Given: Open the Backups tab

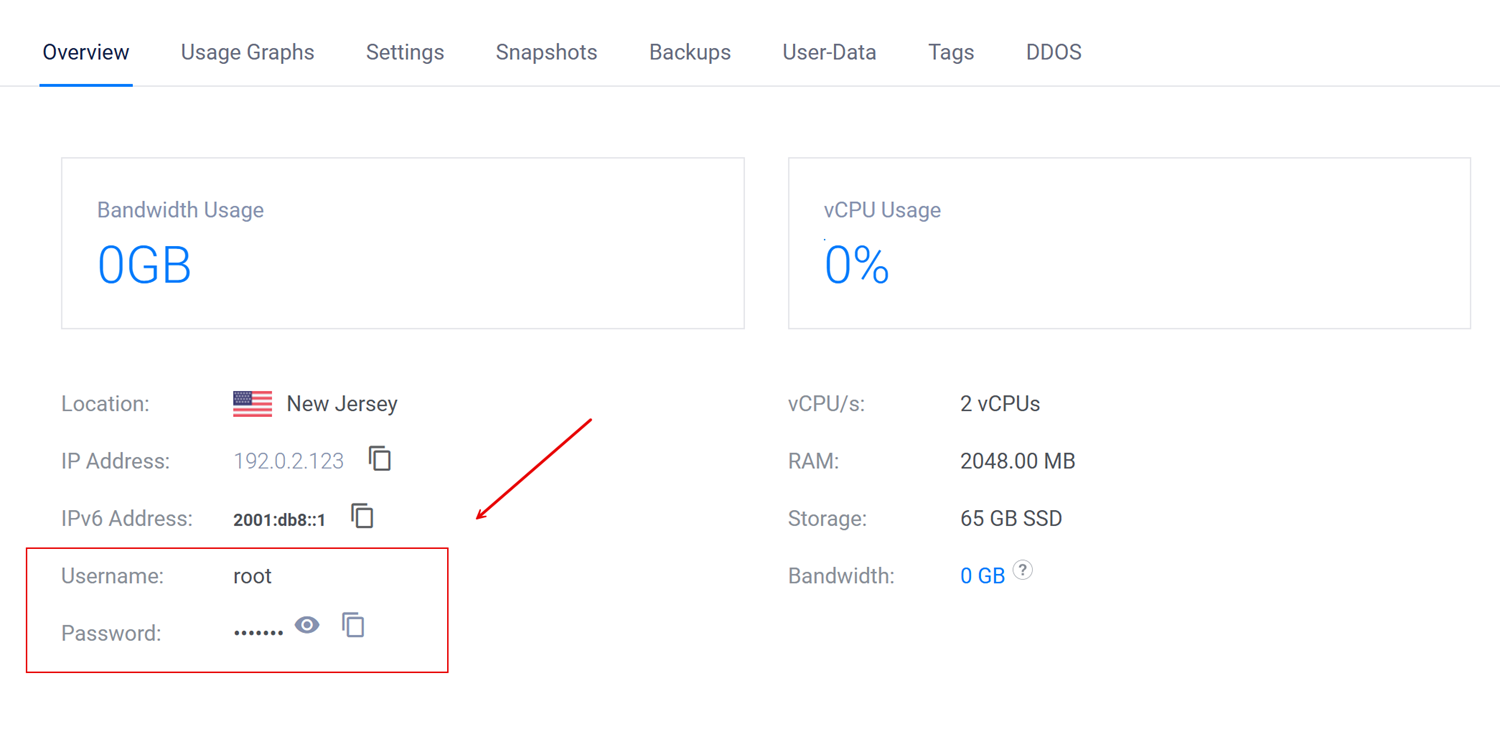Looking at the screenshot, I should (x=690, y=52).
